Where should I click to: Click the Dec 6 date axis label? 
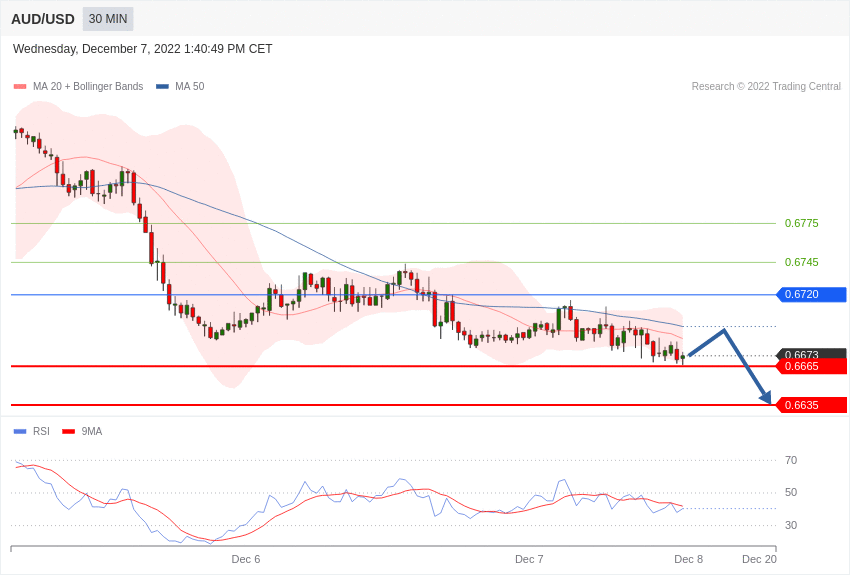point(246,559)
